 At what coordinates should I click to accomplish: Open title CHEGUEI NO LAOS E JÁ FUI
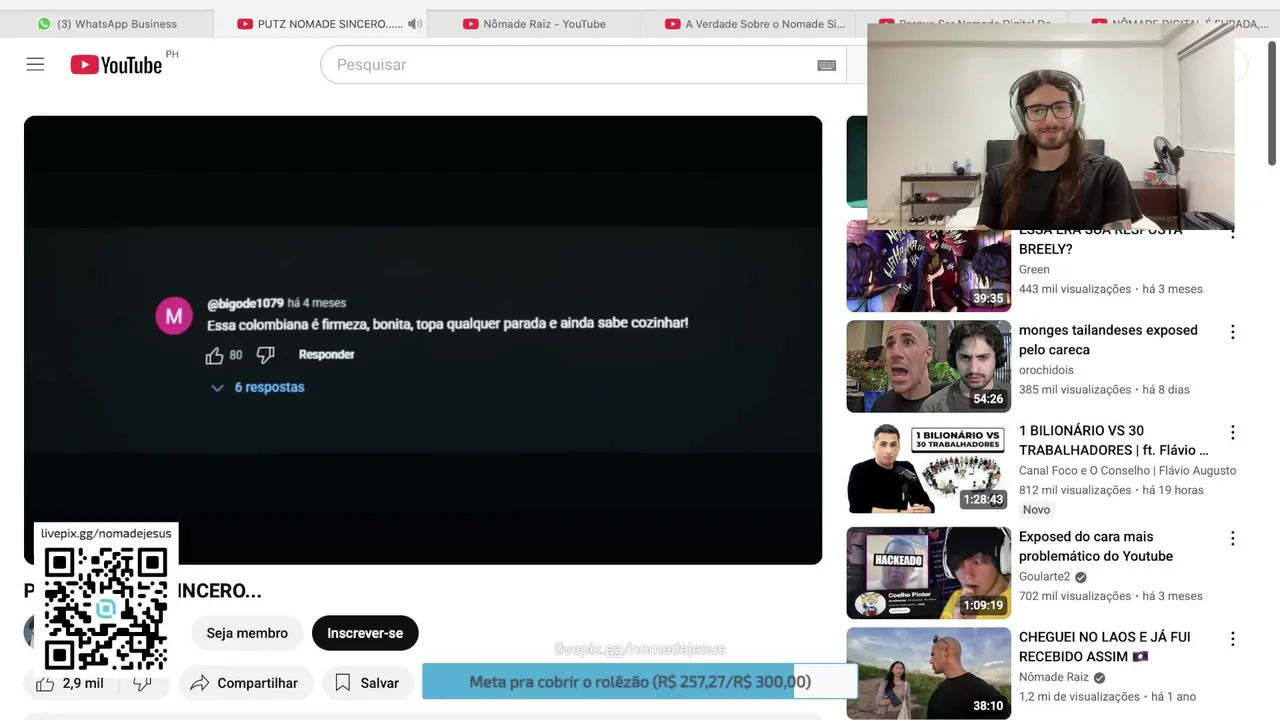coord(1104,646)
